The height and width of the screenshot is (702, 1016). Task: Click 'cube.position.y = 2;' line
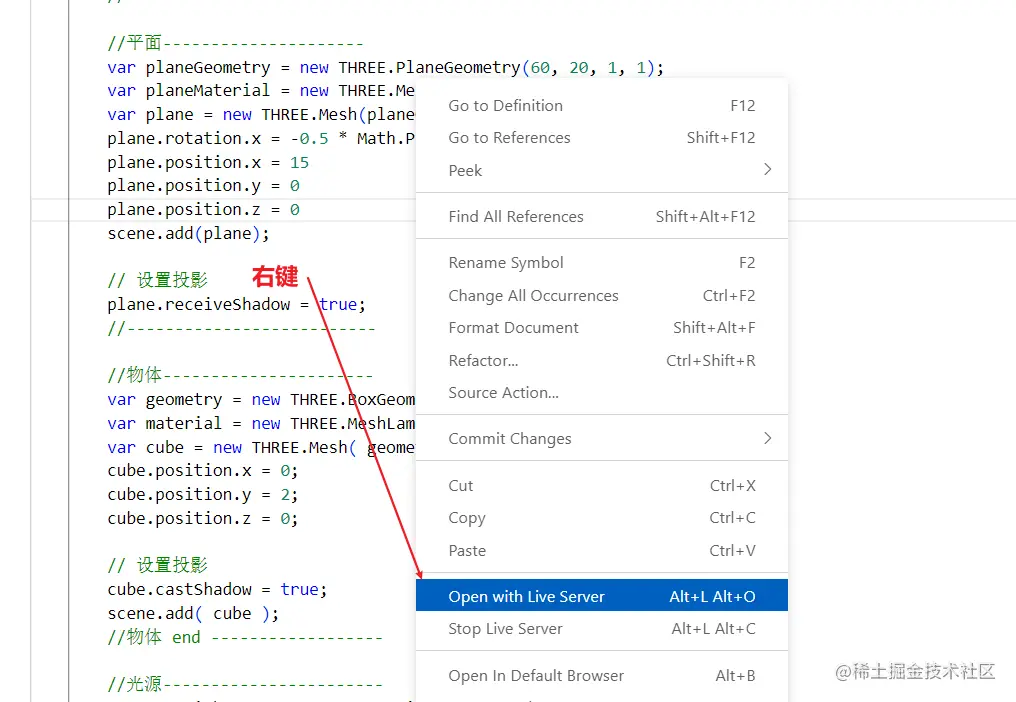(x=203, y=495)
